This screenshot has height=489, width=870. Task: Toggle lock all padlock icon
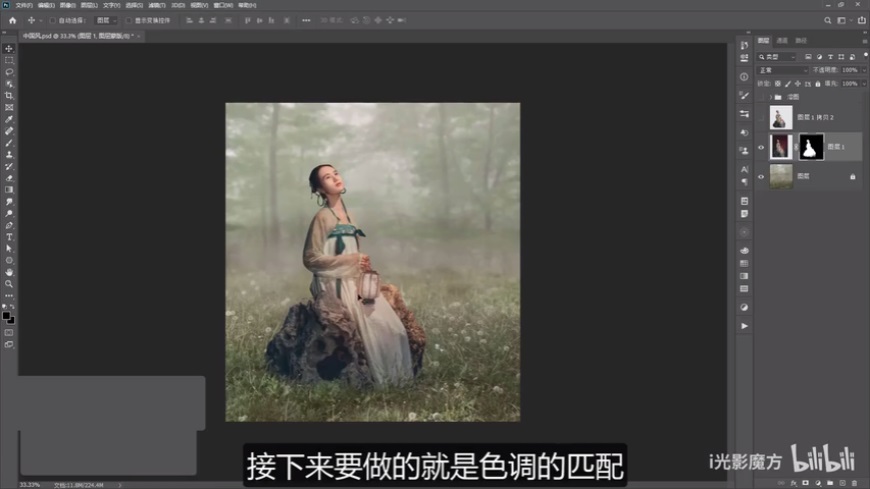[x=817, y=84]
